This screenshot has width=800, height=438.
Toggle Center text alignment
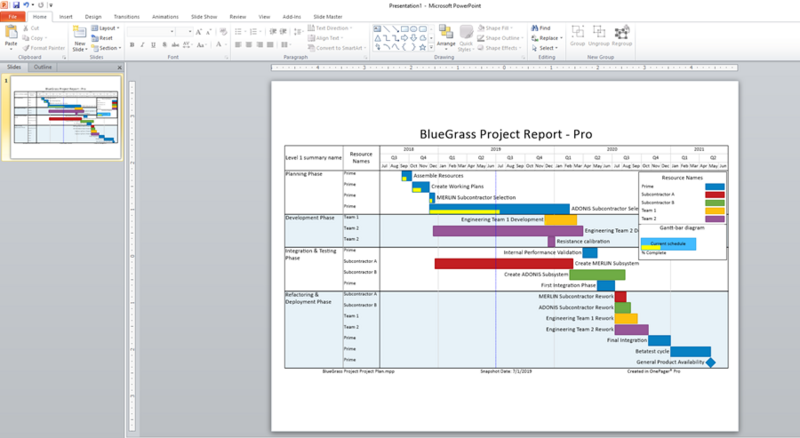coord(248,45)
